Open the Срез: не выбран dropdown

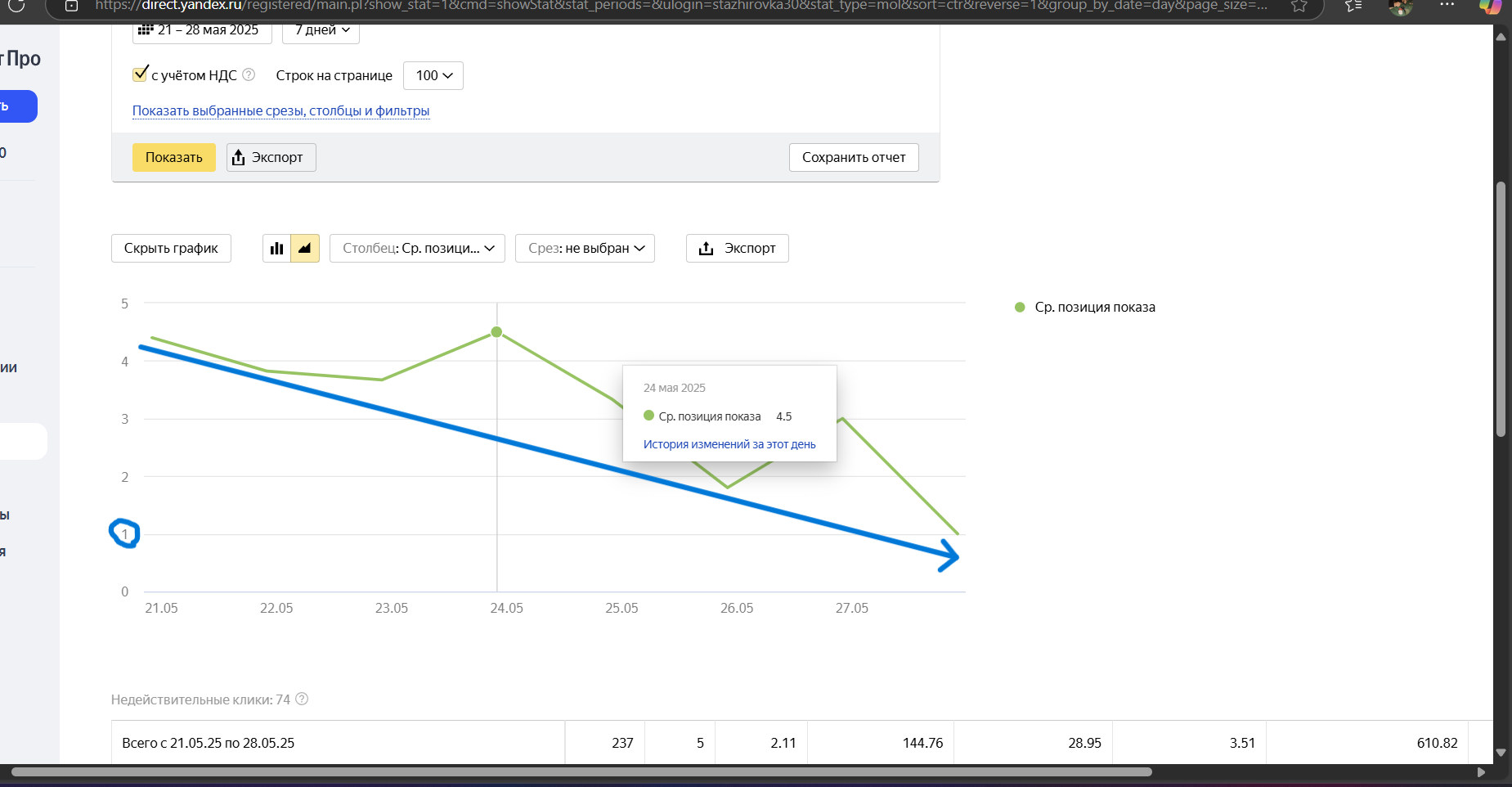[585, 248]
